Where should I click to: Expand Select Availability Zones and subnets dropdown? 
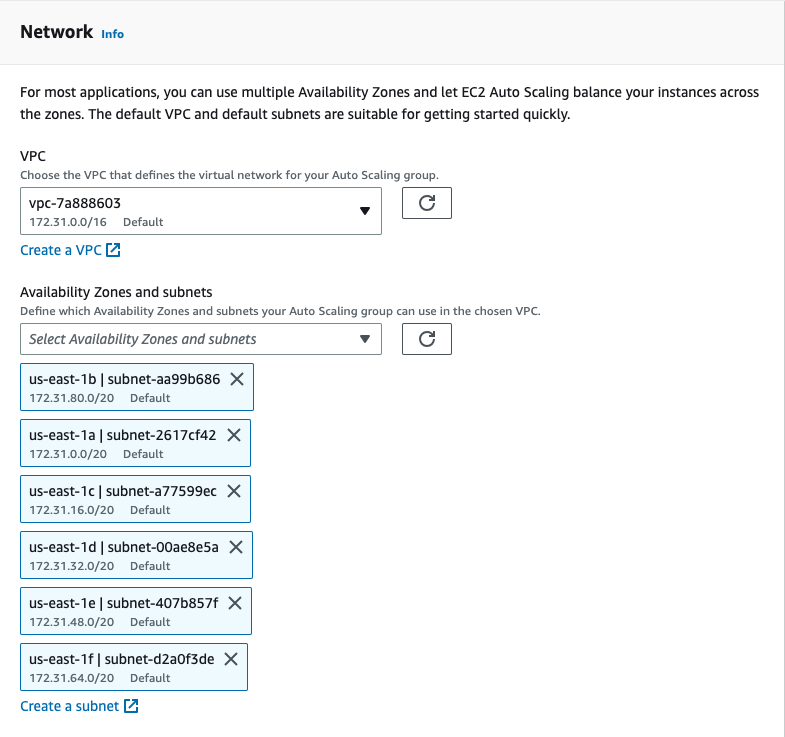tap(201, 339)
